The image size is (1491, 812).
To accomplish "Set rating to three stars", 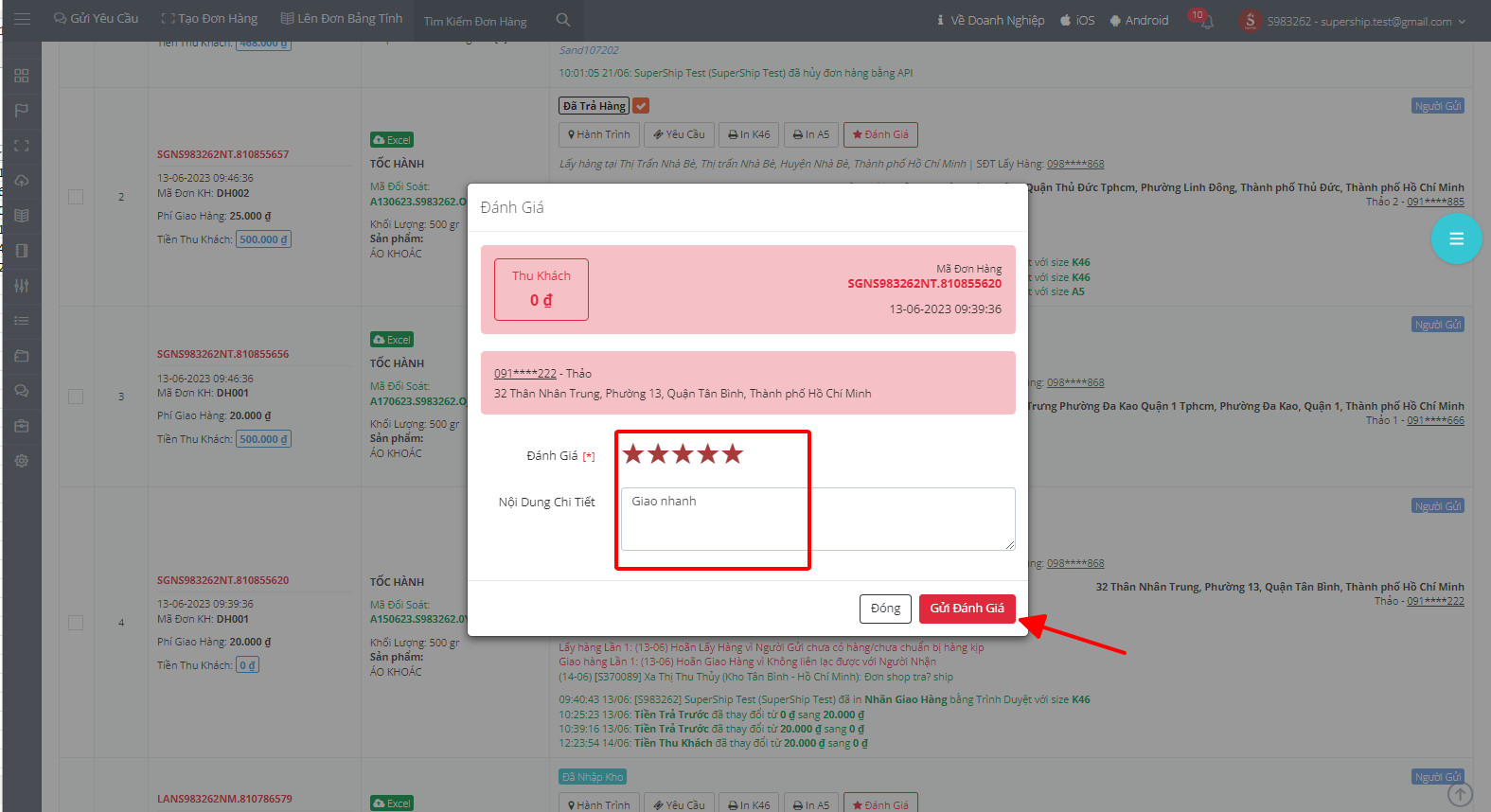I will 683,454.
